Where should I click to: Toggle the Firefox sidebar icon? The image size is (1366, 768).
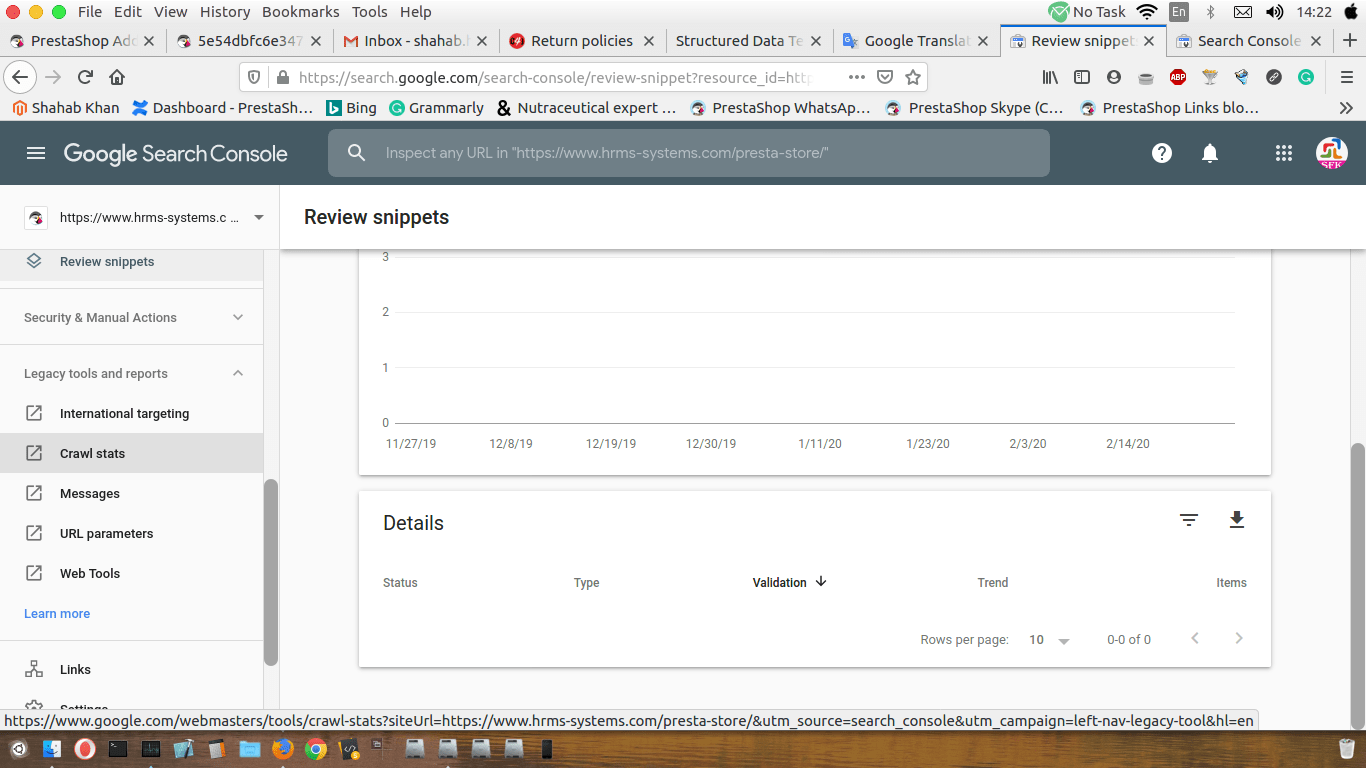(1082, 77)
